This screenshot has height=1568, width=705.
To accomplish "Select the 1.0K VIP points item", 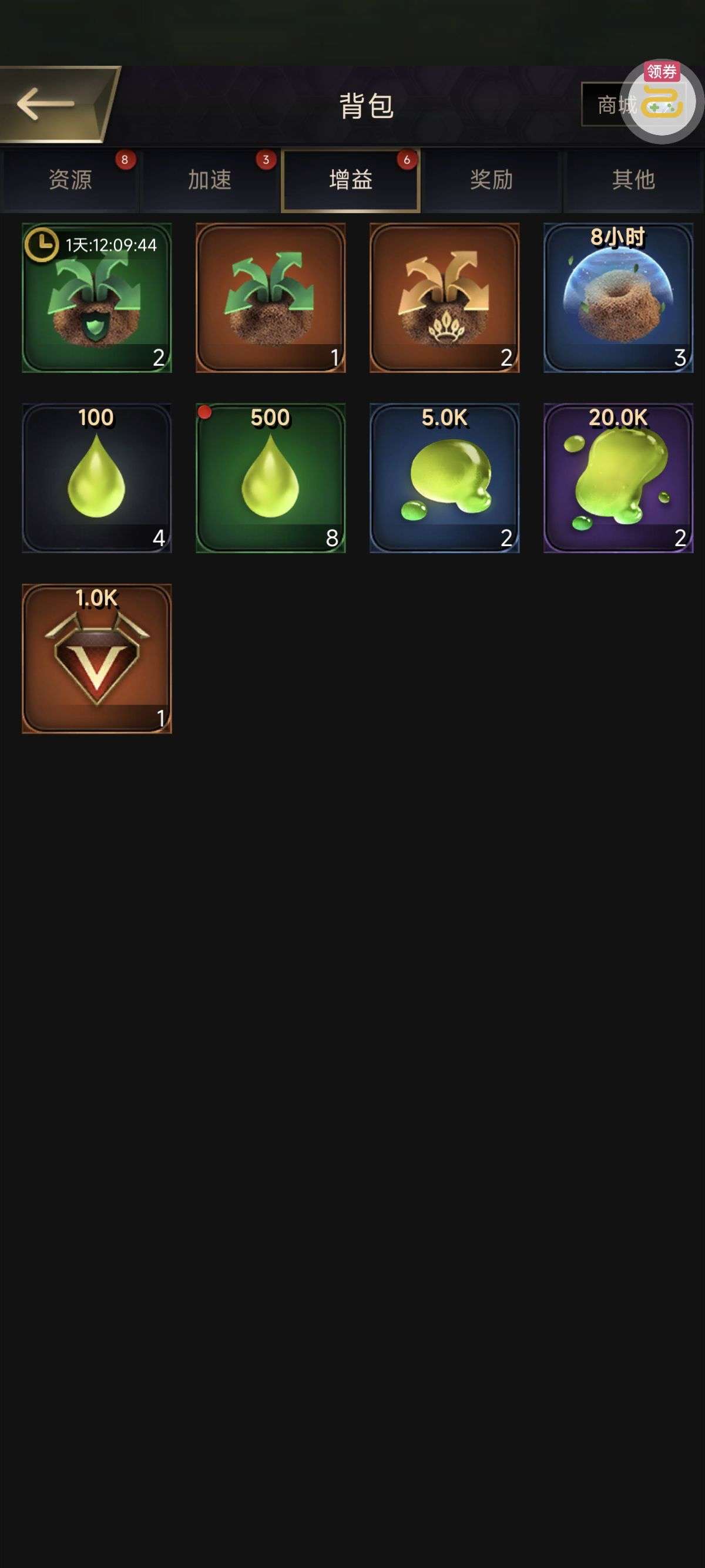I will click(97, 658).
